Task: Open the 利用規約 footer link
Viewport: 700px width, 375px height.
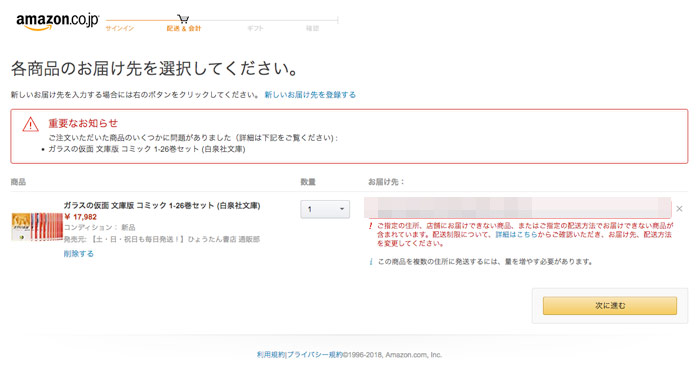Action: (271, 355)
